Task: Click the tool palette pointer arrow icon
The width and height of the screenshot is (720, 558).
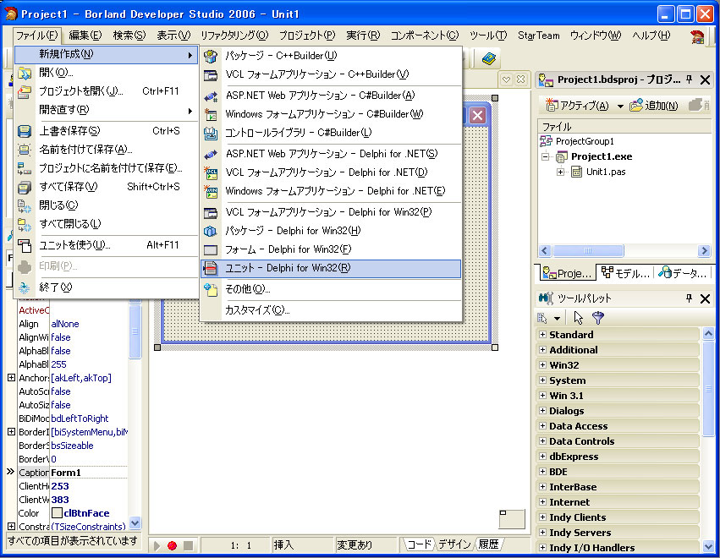Action: [x=578, y=318]
